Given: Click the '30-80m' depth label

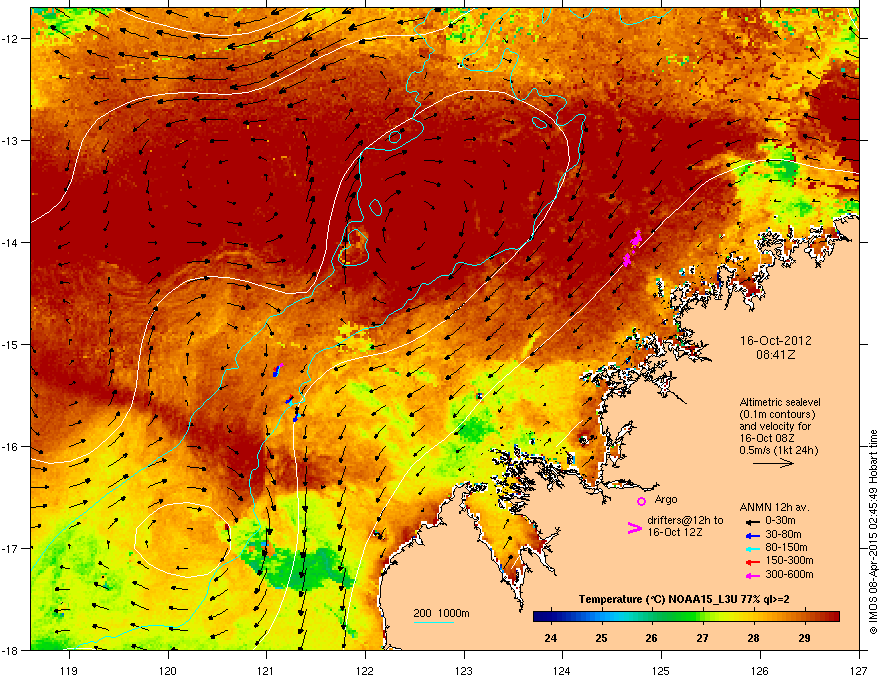Looking at the screenshot, I should [783, 534].
